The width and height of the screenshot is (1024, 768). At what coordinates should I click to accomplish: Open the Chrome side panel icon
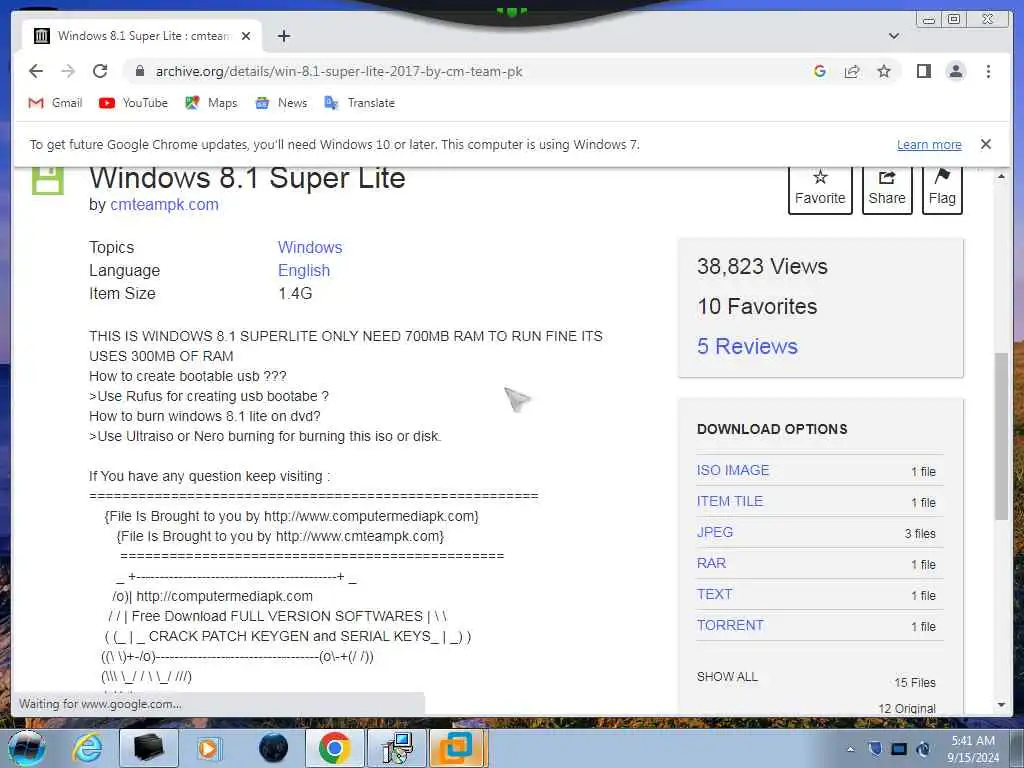point(923,71)
